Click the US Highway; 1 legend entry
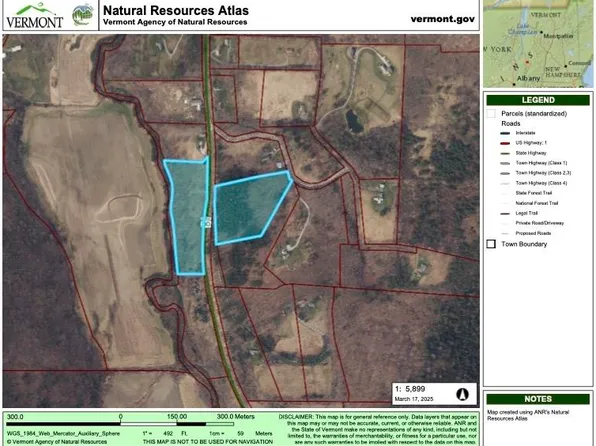This screenshot has width=596, height=446. 523,143
